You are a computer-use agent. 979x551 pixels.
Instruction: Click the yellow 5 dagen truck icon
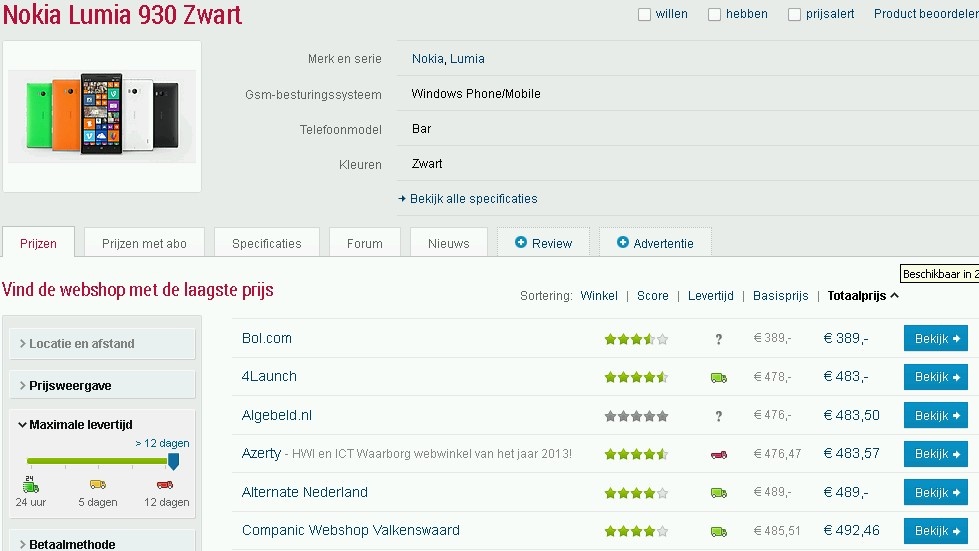pos(97,485)
